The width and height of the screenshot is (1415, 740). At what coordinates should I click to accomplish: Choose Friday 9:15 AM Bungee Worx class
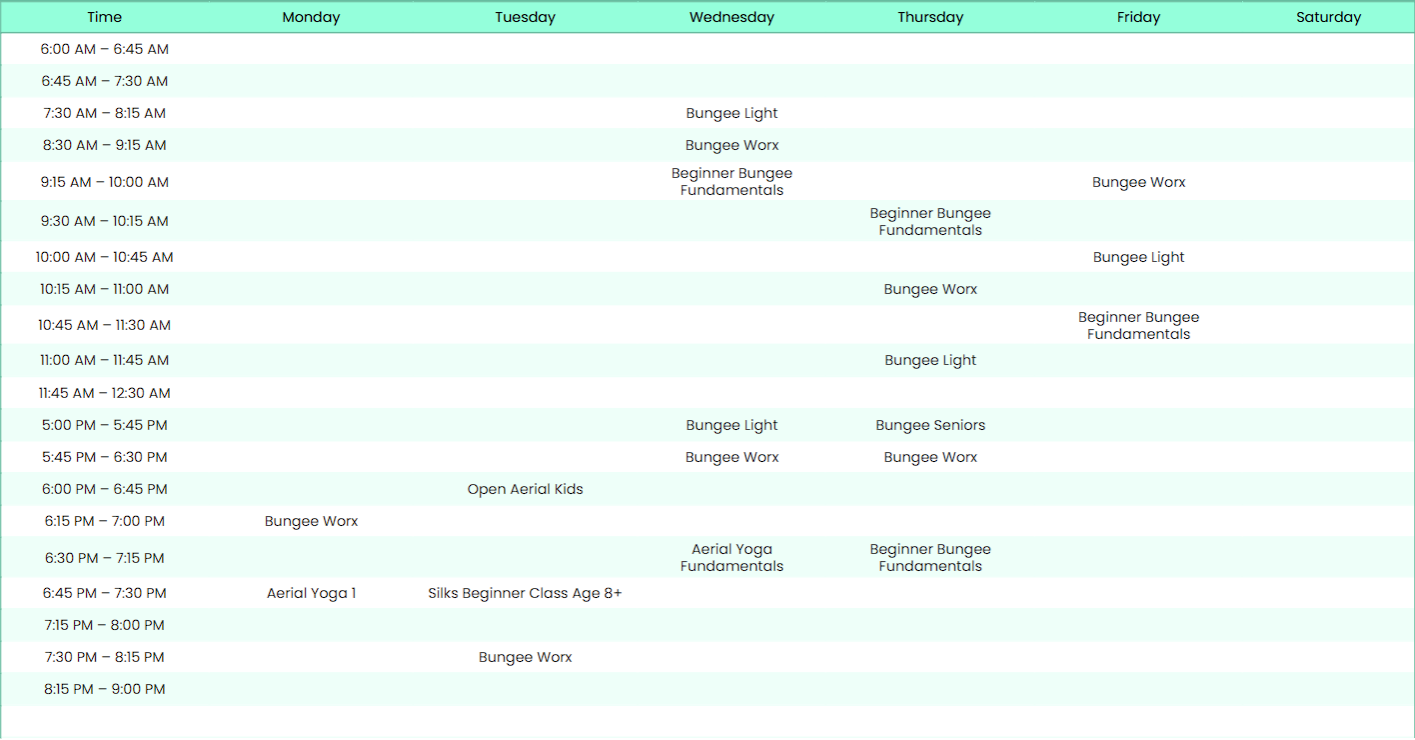point(1138,182)
